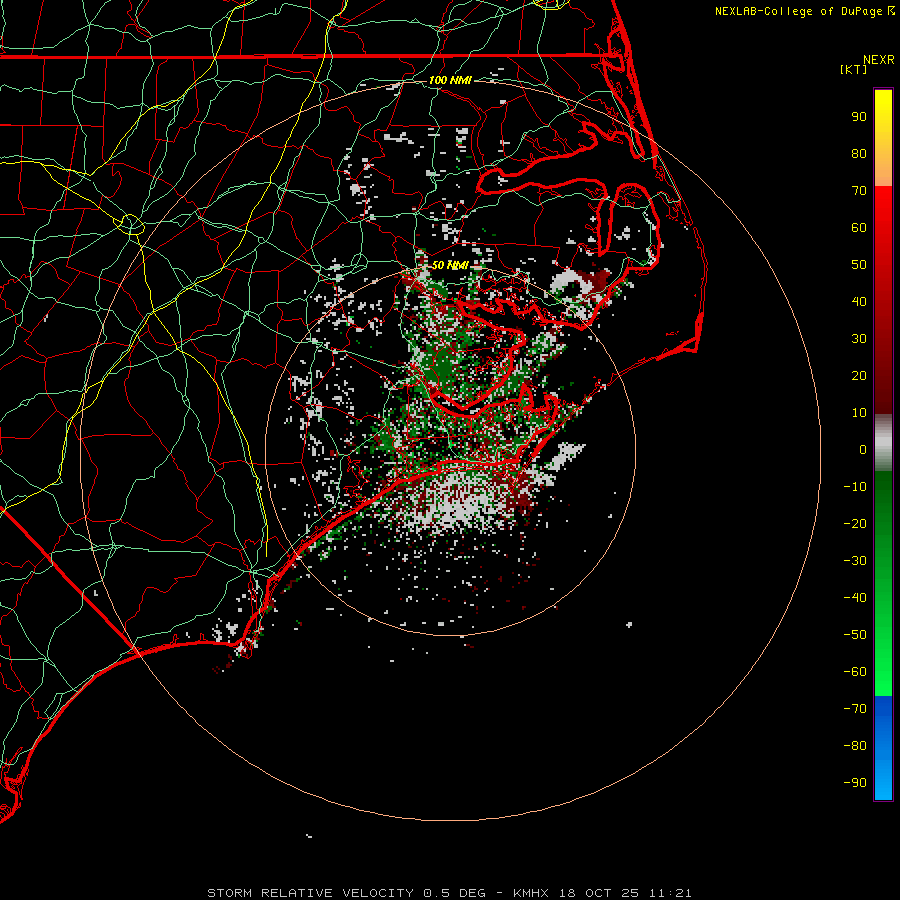The height and width of the screenshot is (900, 900).
Task: Select the -60 knot scale label
Action: pos(855,672)
